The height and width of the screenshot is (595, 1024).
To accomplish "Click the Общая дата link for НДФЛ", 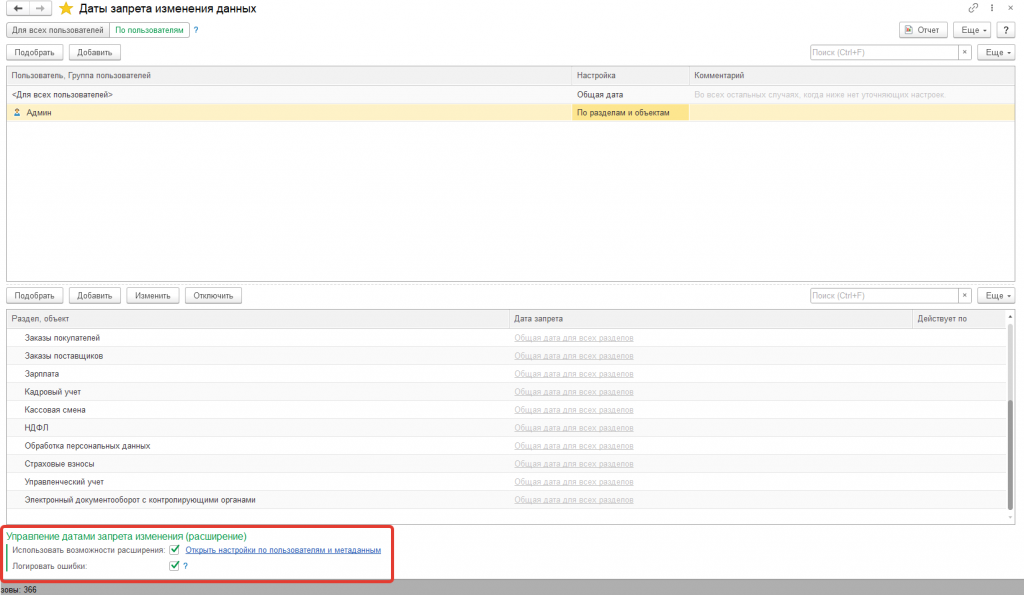I will 573,428.
